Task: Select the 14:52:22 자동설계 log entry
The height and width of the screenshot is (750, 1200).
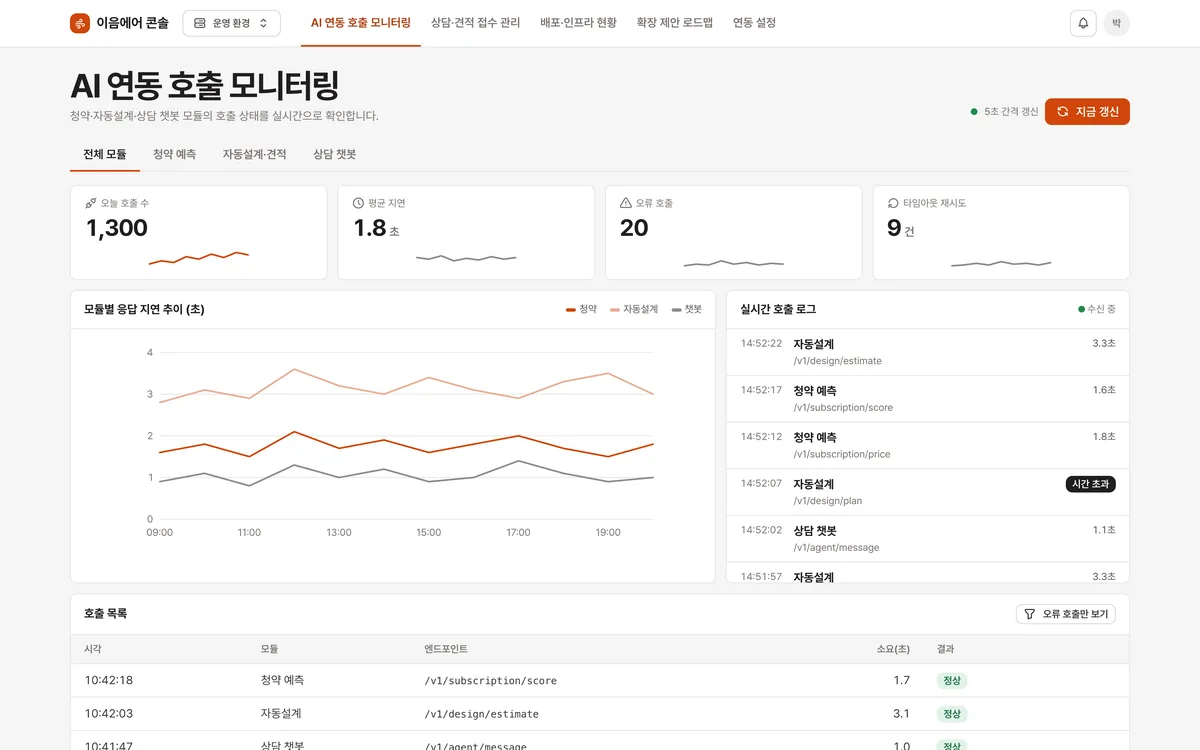Action: pyautogui.click(x=928, y=352)
